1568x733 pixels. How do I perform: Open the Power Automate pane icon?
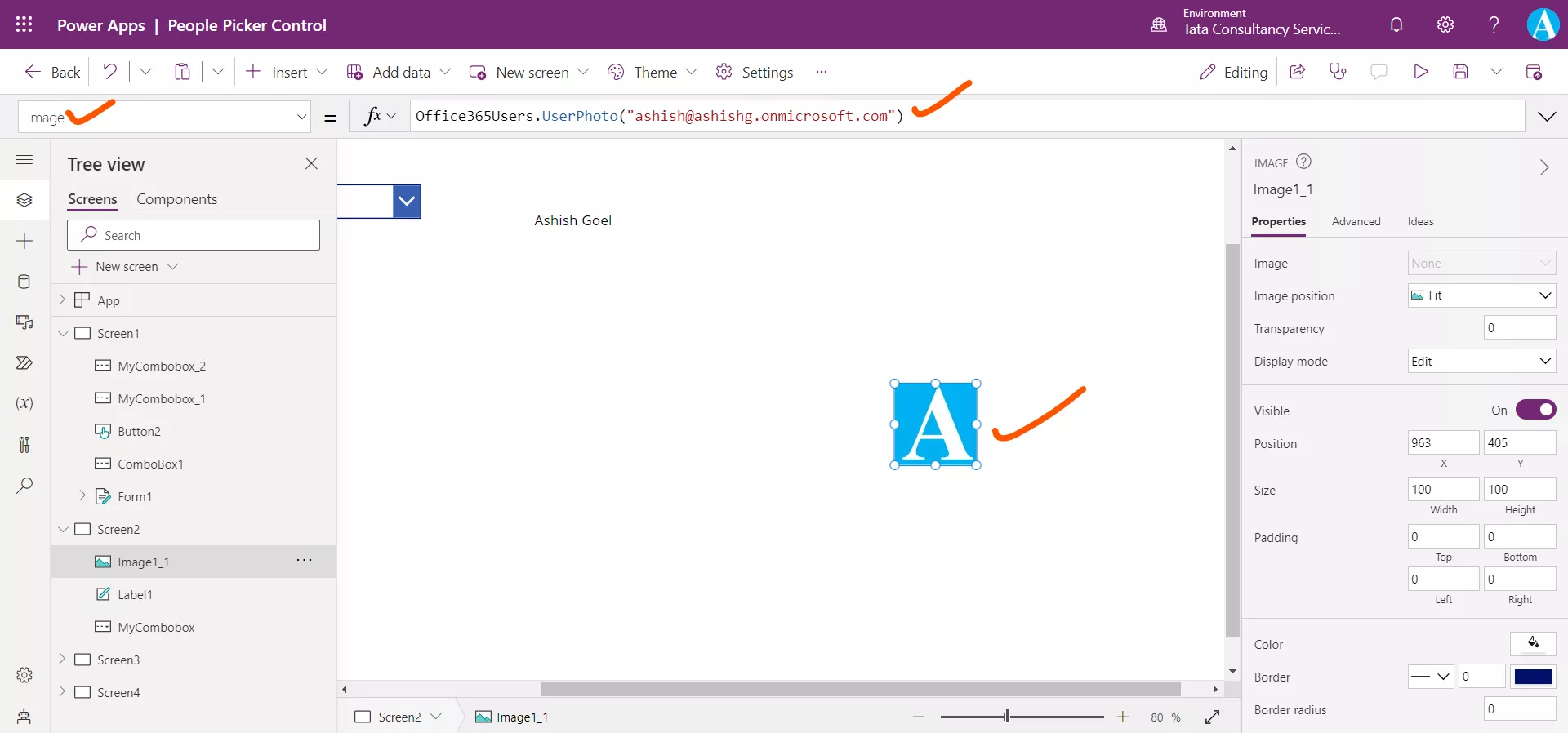pyautogui.click(x=24, y=362)
